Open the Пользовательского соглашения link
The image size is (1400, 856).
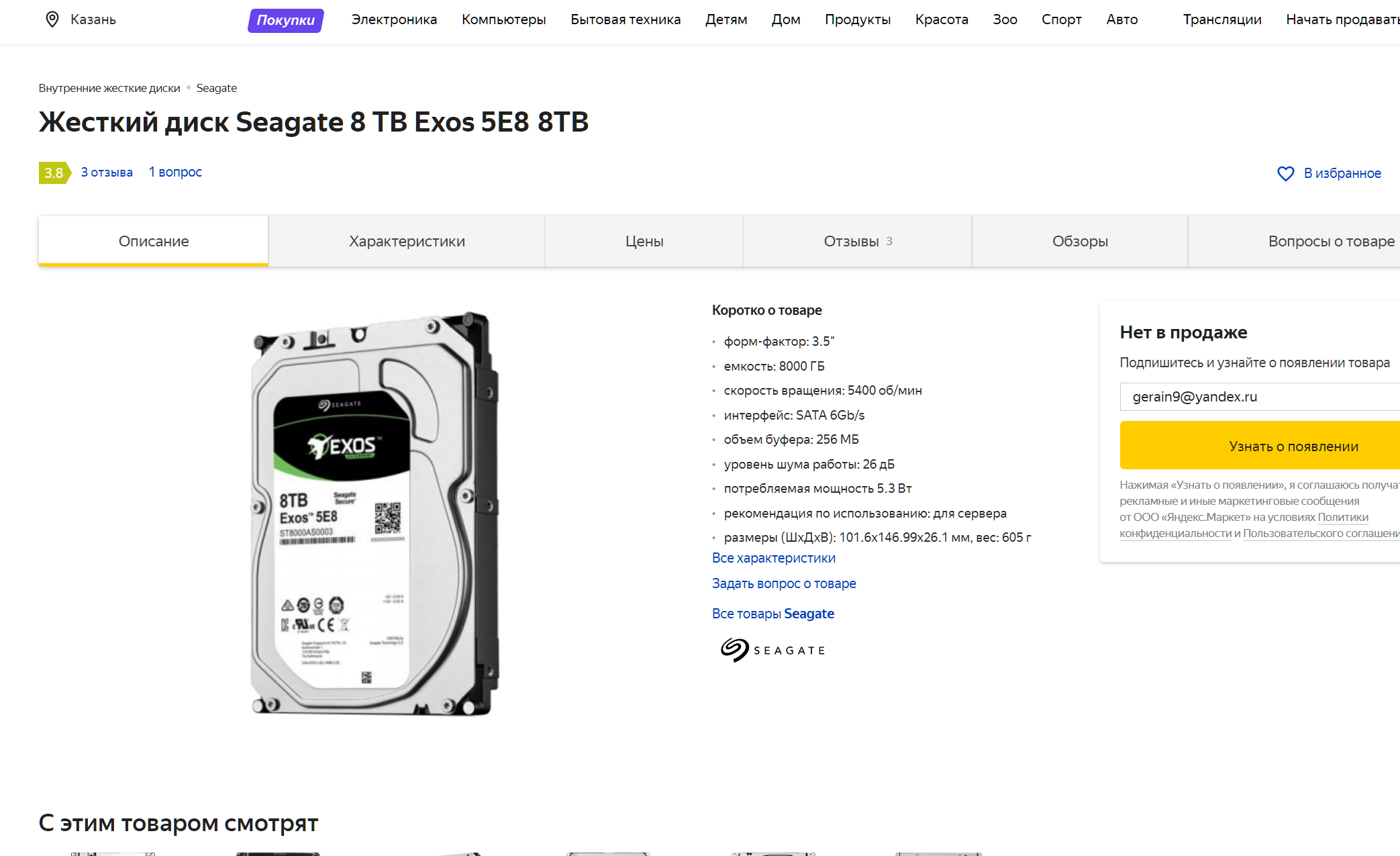pos(1321,533)
